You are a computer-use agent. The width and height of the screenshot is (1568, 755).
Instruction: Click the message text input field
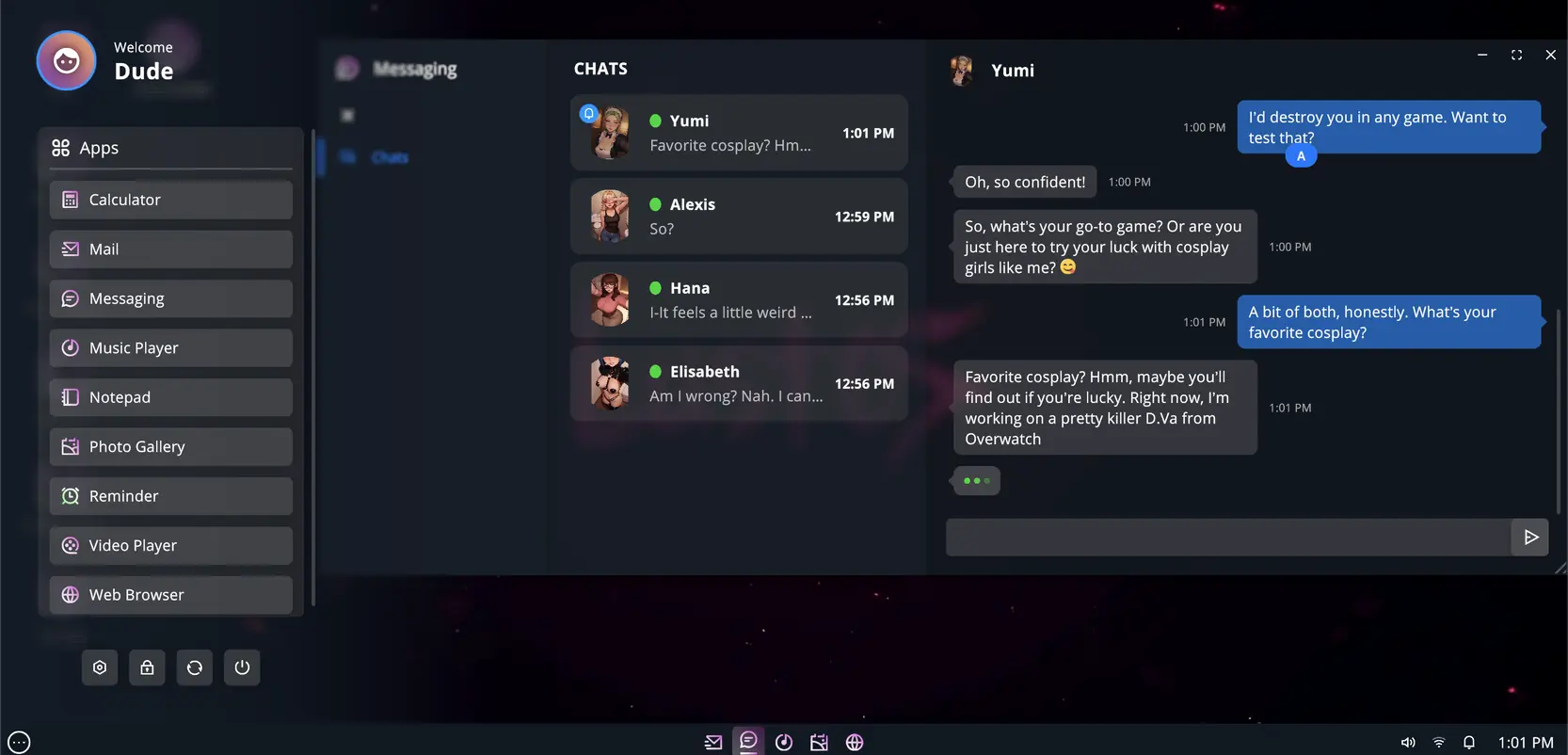click(x=1227, y=538)
